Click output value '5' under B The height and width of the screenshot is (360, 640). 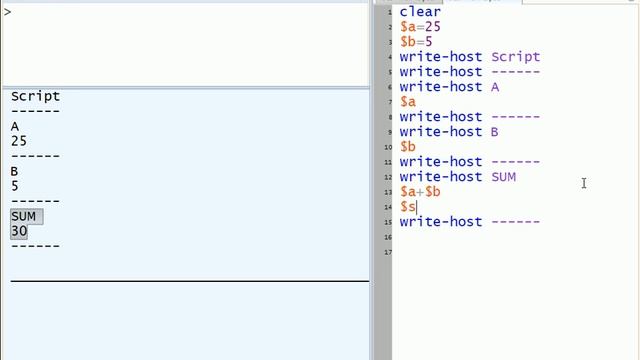(x=15, y=186)
